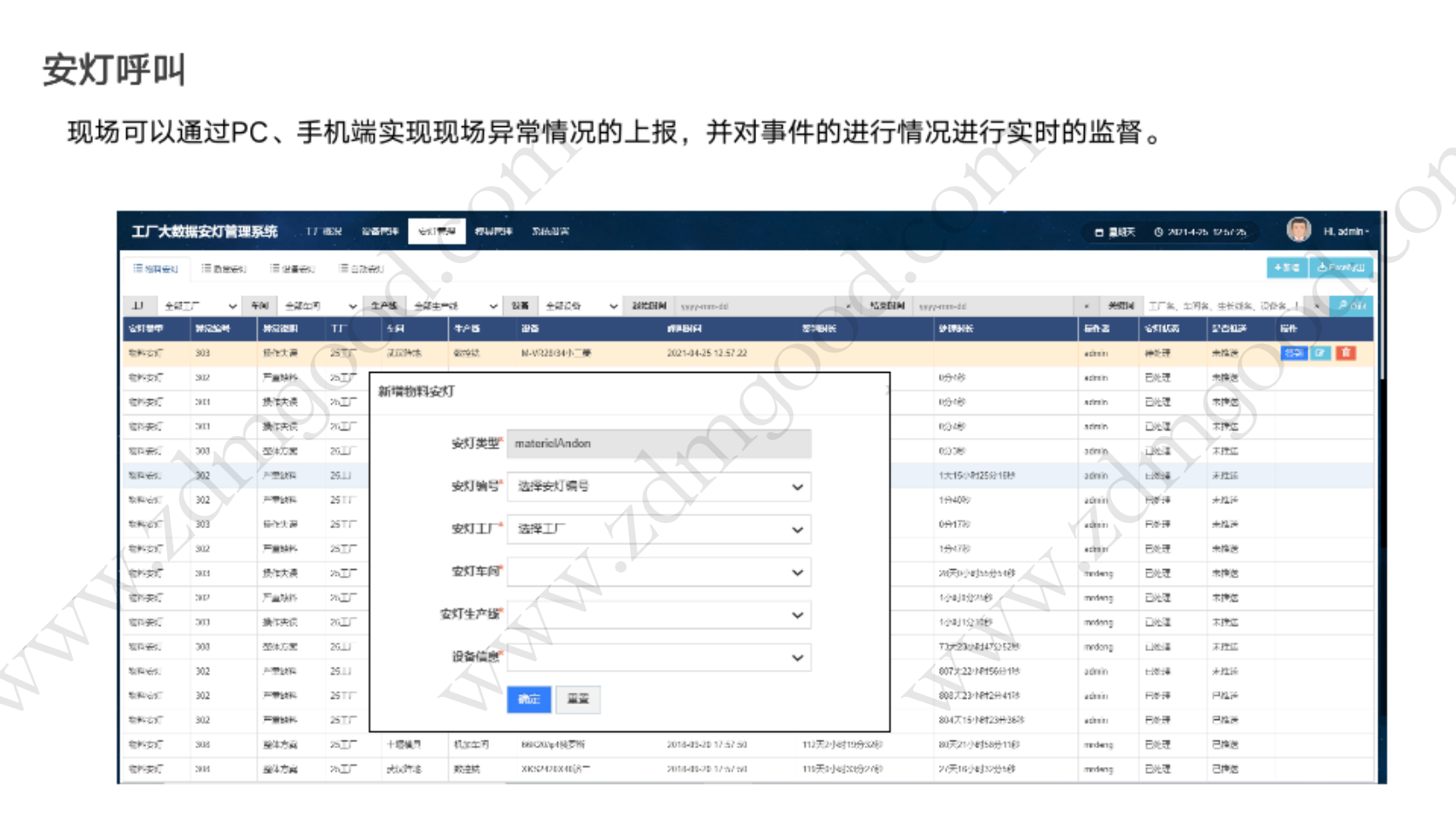Click the Excel export download button
Image resolution: width=1456 pixels, height=819 pixels.
click(1341, 268)
